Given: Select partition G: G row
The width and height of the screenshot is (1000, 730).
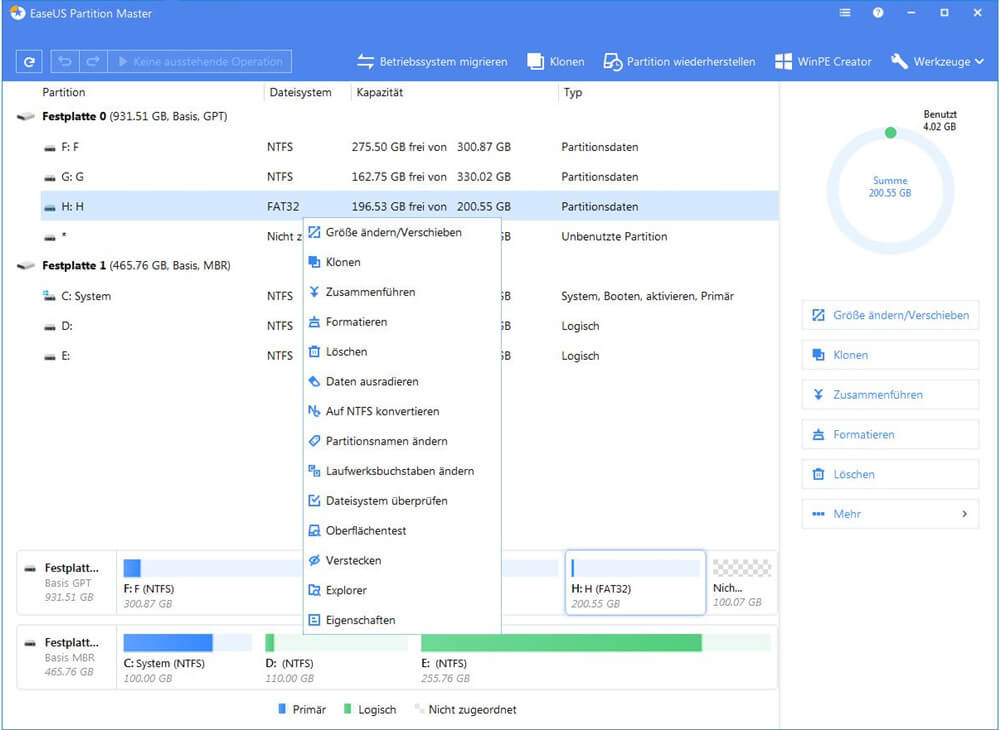Looking at the screenshot, I should click(x=409, y=177).
